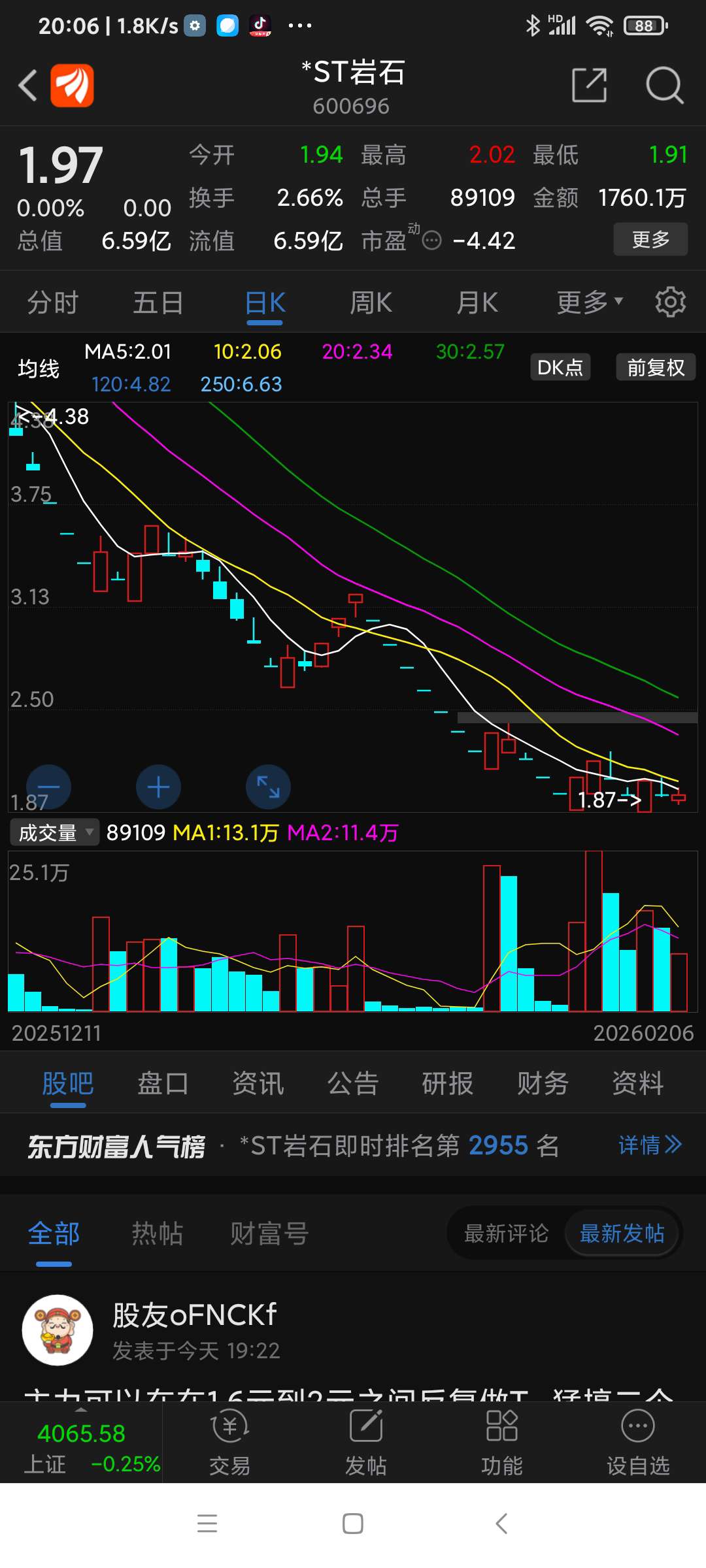Tap the 1.87 low price marker
706x1568 pixels.
pyautogui.click(x=609, y=800)
